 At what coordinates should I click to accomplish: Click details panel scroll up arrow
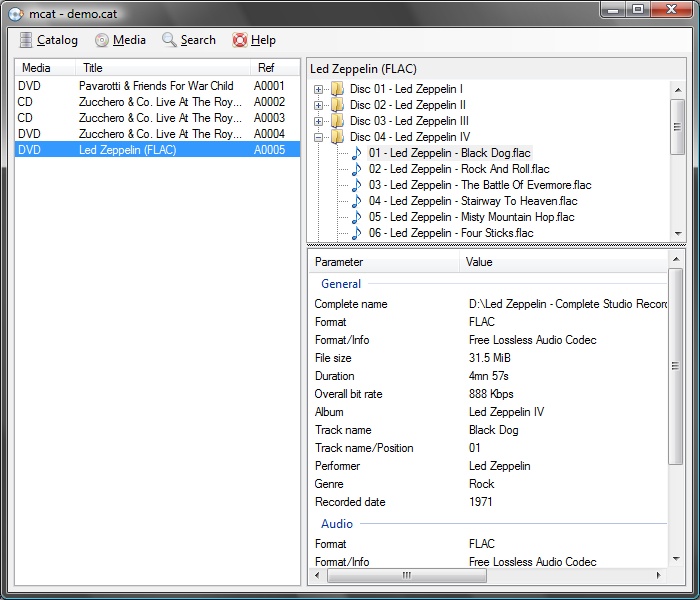[x=676, y=259]
